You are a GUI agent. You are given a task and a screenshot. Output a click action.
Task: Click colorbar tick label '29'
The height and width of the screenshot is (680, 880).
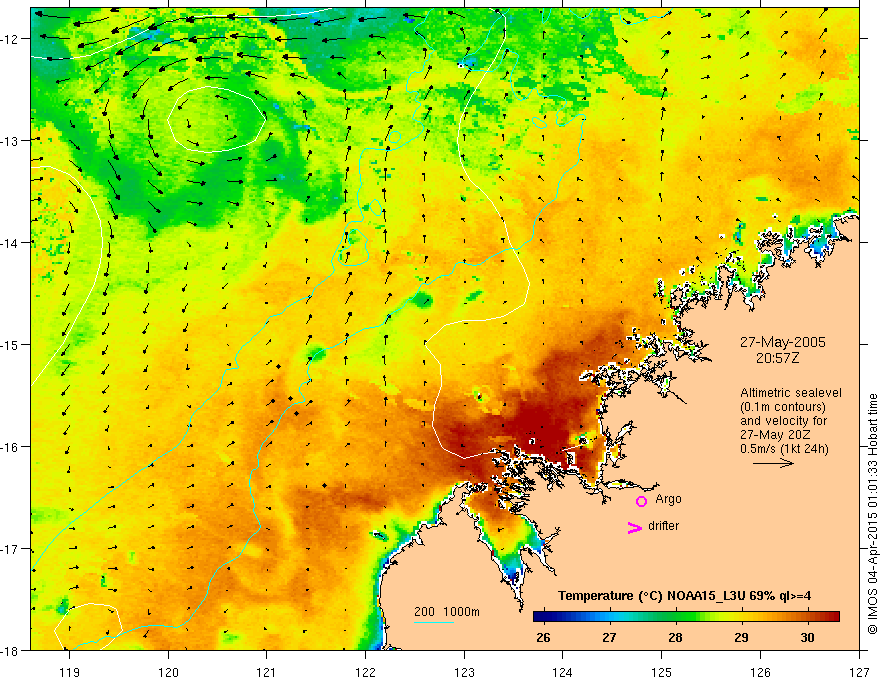(x=741, y=638)
